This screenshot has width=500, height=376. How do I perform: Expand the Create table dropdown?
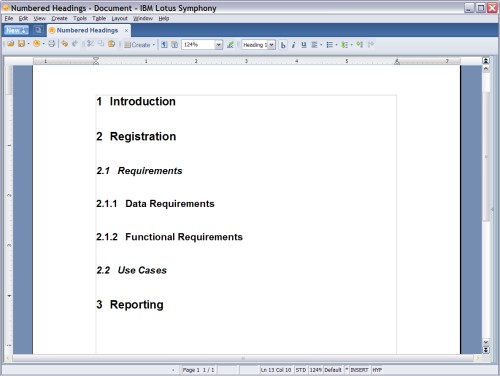[x=154, y=45]
